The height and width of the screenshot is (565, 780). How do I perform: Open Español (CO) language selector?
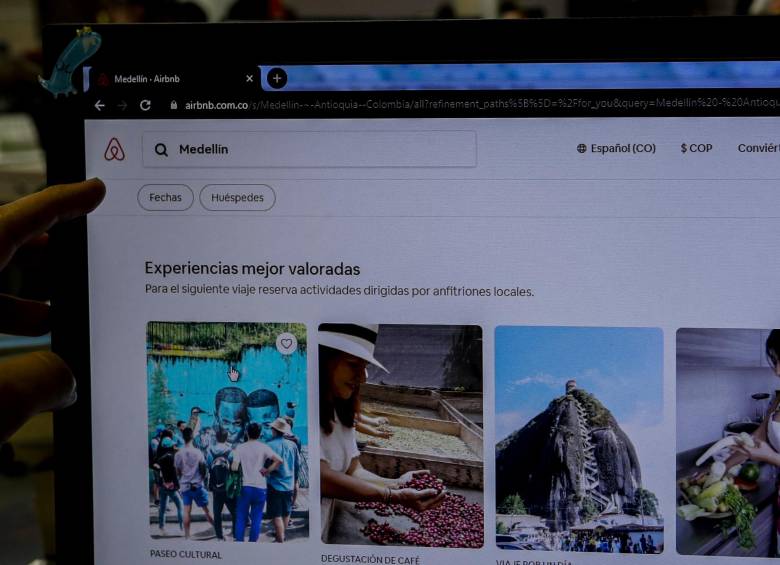(616, 148)
